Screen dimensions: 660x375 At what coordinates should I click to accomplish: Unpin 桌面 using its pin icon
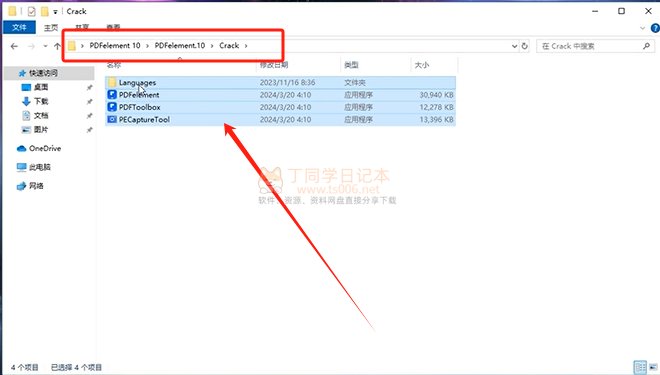(89, 88)
